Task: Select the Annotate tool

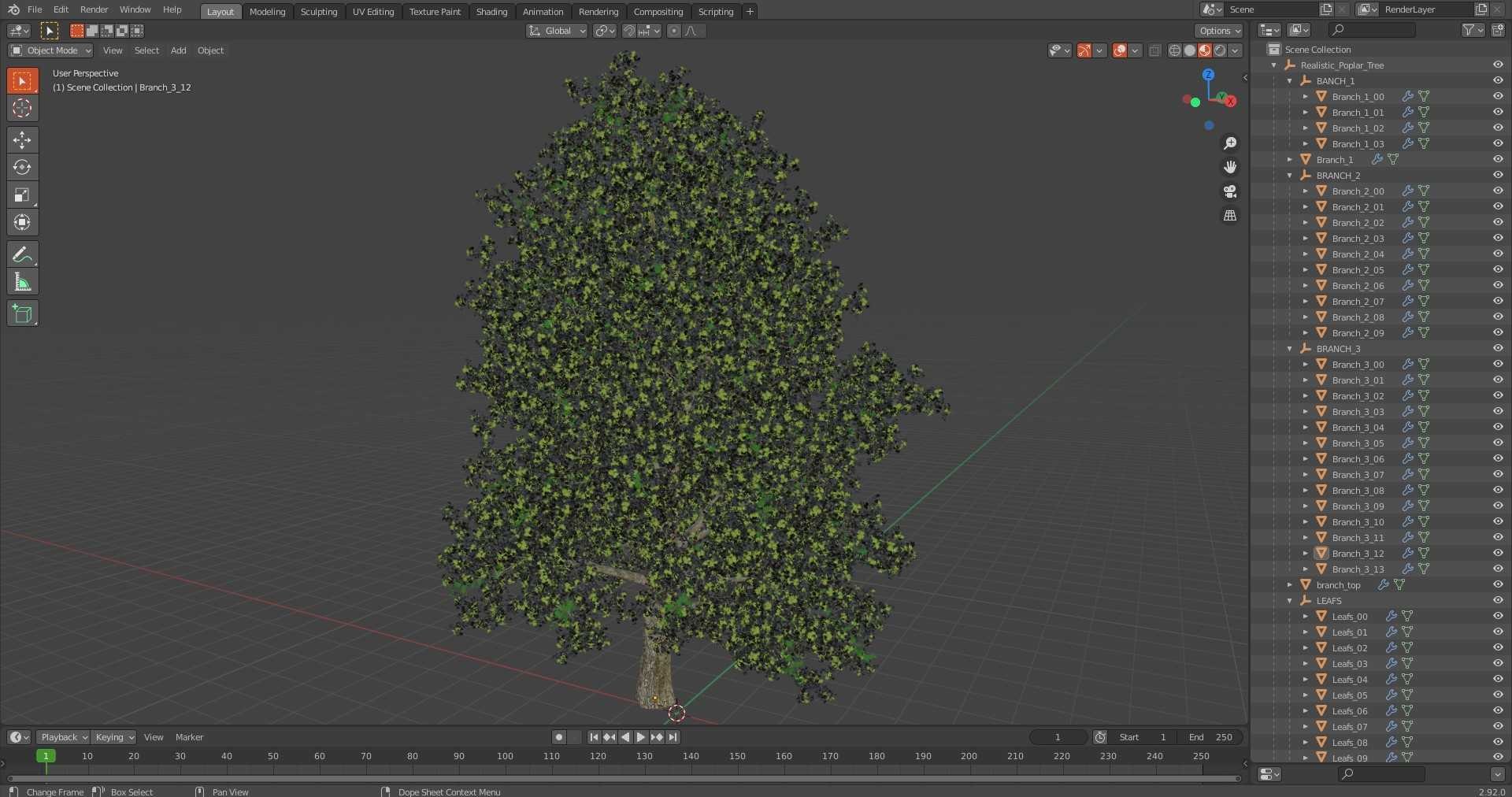Action: coord(22,254)
